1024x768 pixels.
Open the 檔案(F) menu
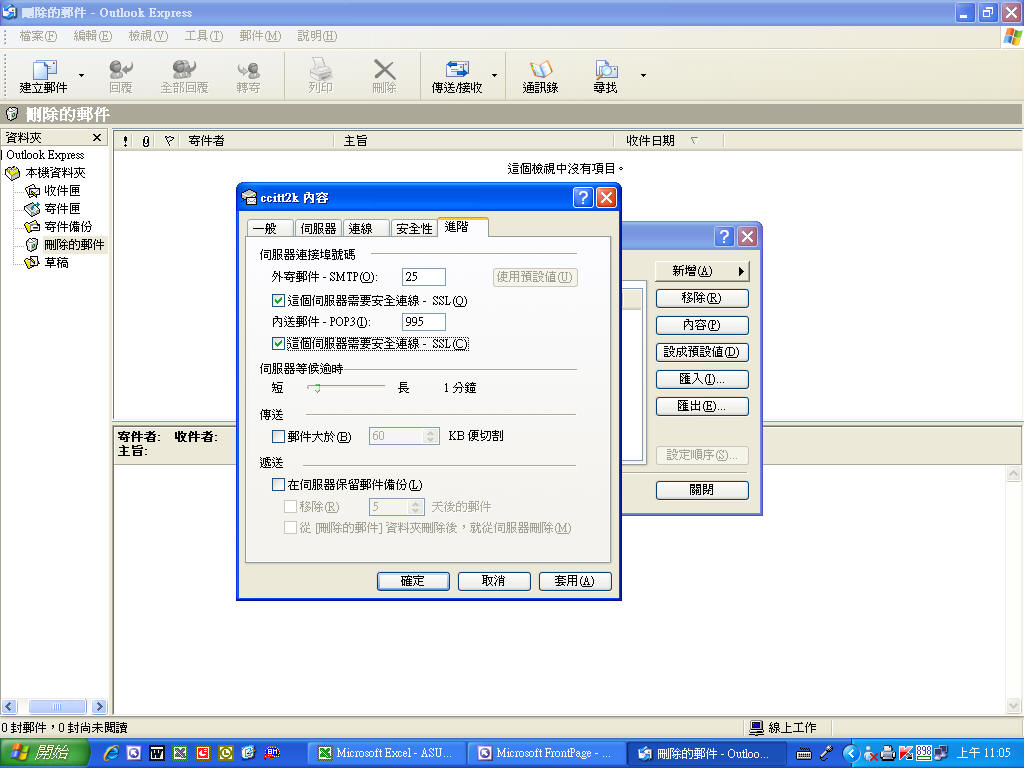[38, 36]
